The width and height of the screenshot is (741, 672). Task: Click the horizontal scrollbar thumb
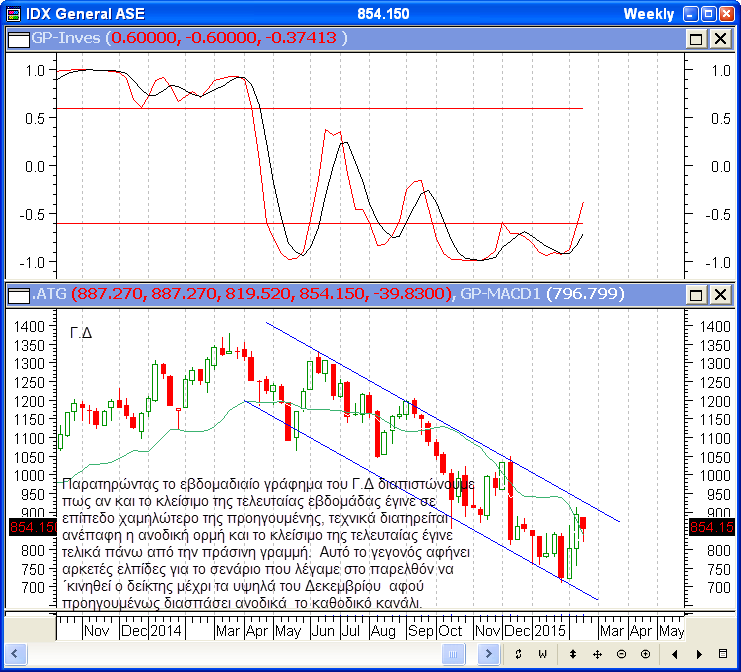tap(453, 654)
